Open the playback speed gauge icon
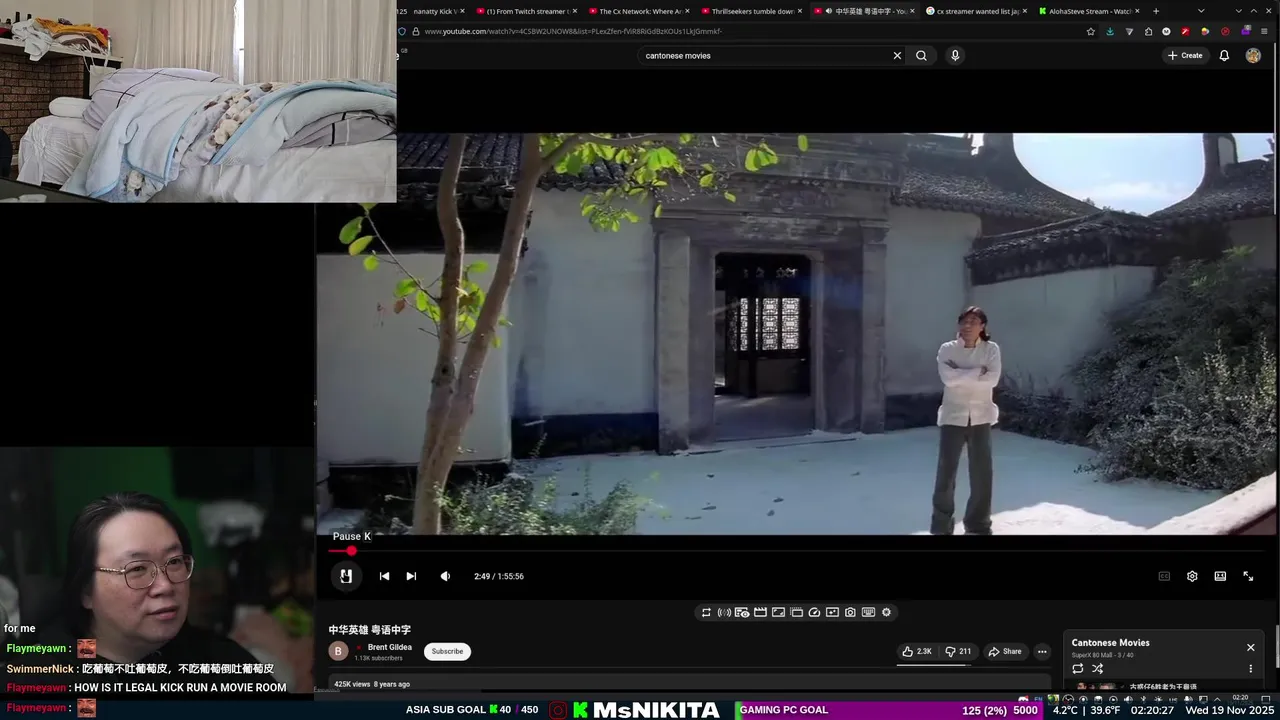The height and width of the screenshot is (720, 1280). [x=814, y=612]
